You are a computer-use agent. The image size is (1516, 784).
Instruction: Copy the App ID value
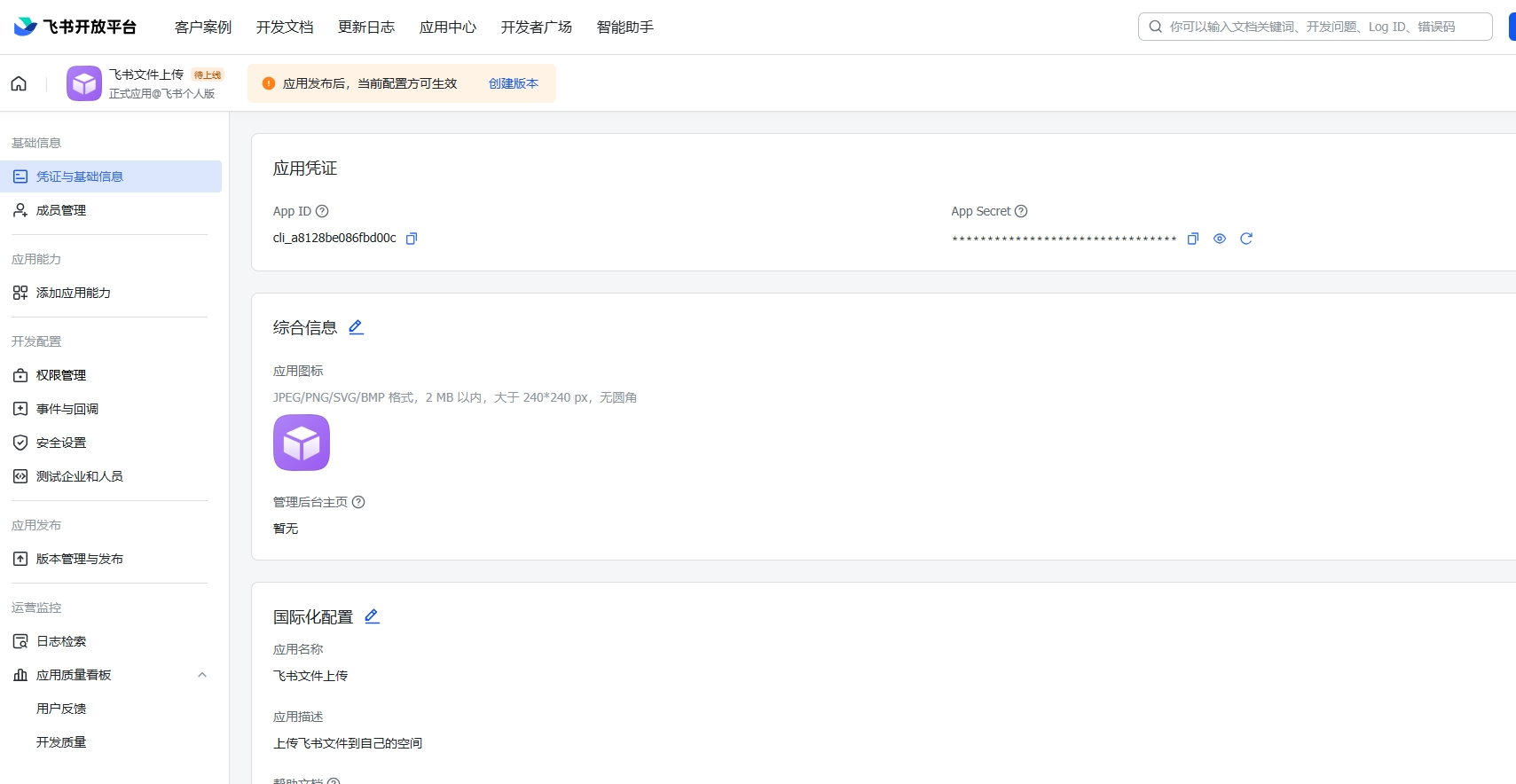(412, 239)
